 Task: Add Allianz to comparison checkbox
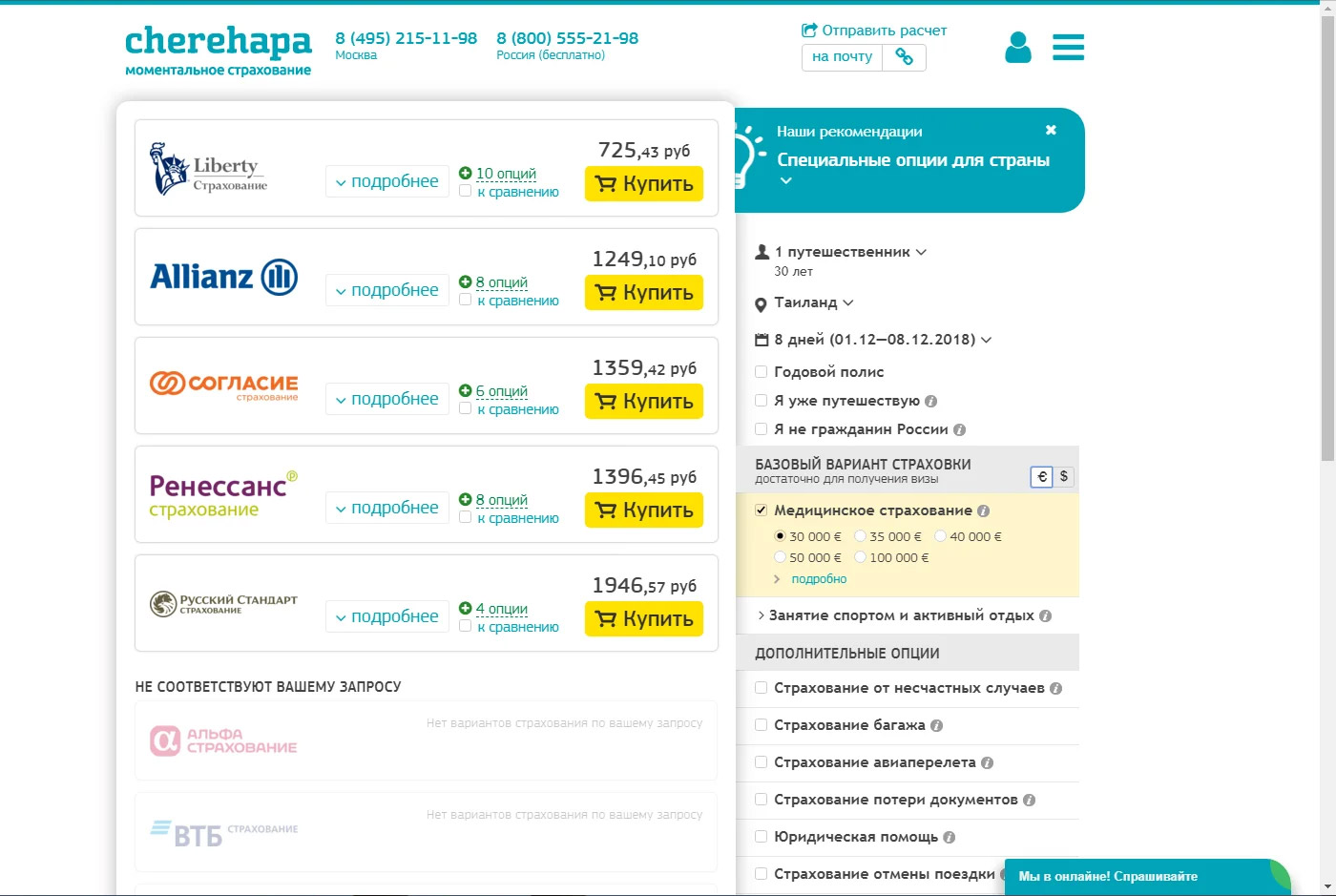click(466, 300)
